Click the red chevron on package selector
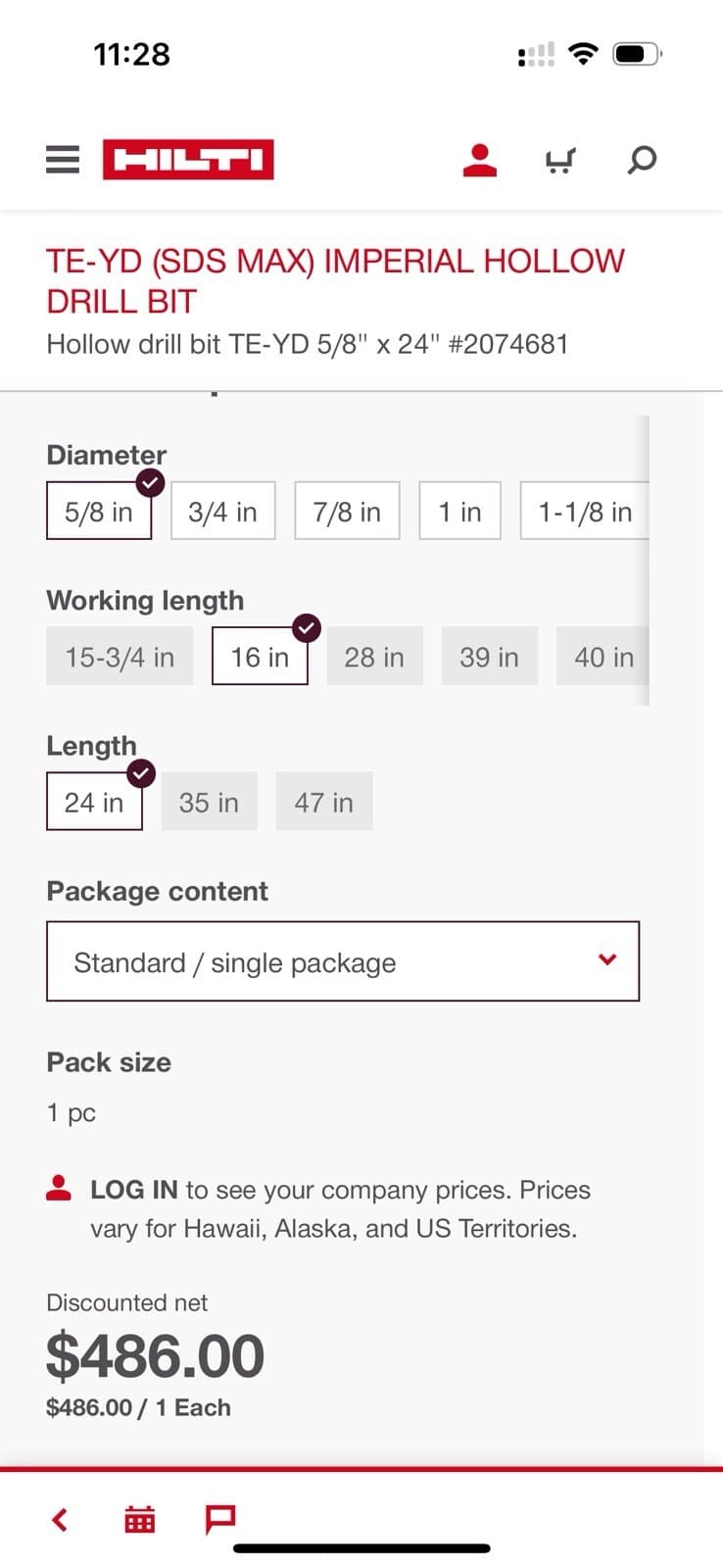Screen dimensions: 723x1568 [607, 959]
